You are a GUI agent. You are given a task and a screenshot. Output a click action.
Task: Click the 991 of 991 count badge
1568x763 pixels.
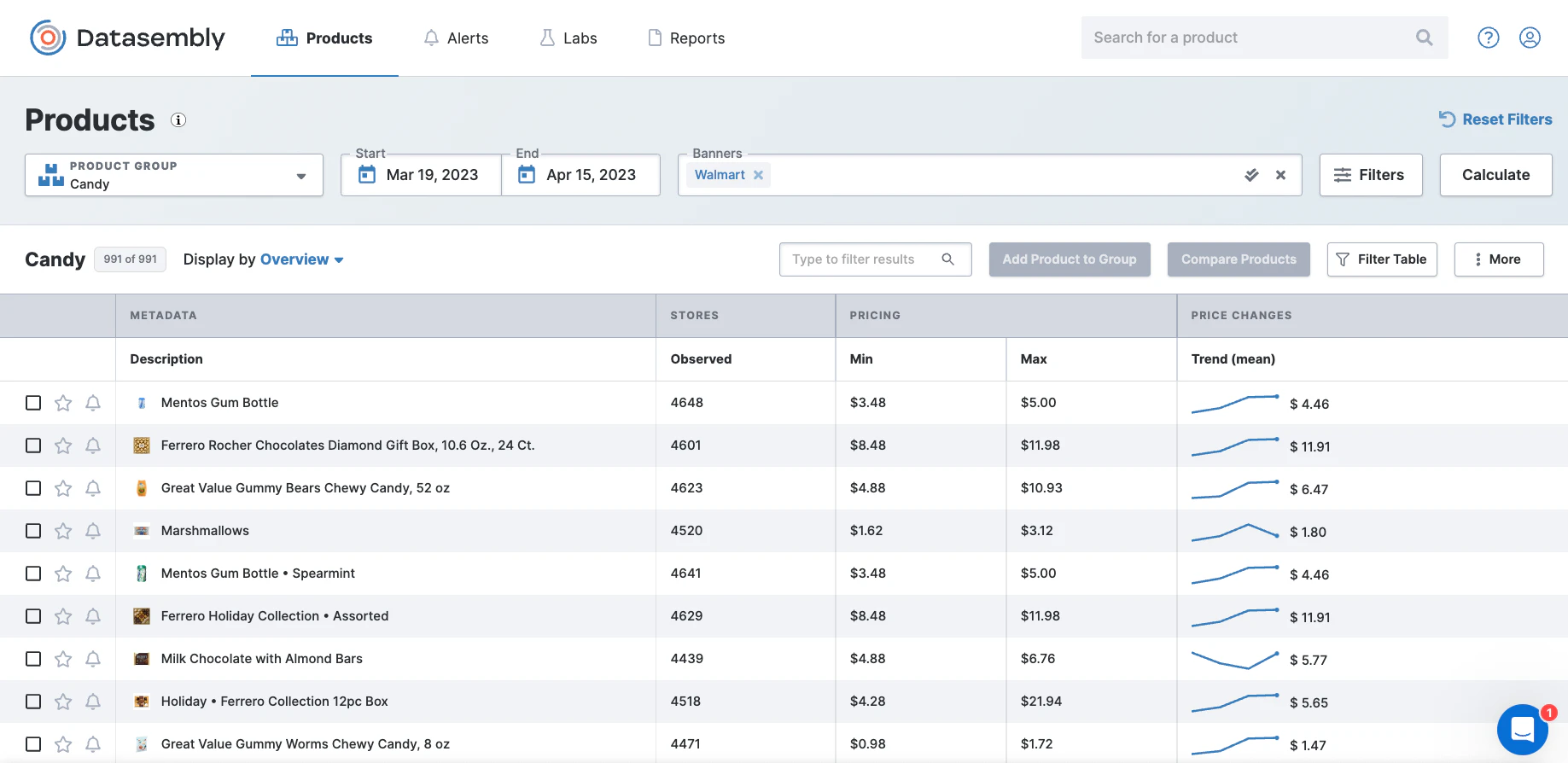[x=131, y=259]
